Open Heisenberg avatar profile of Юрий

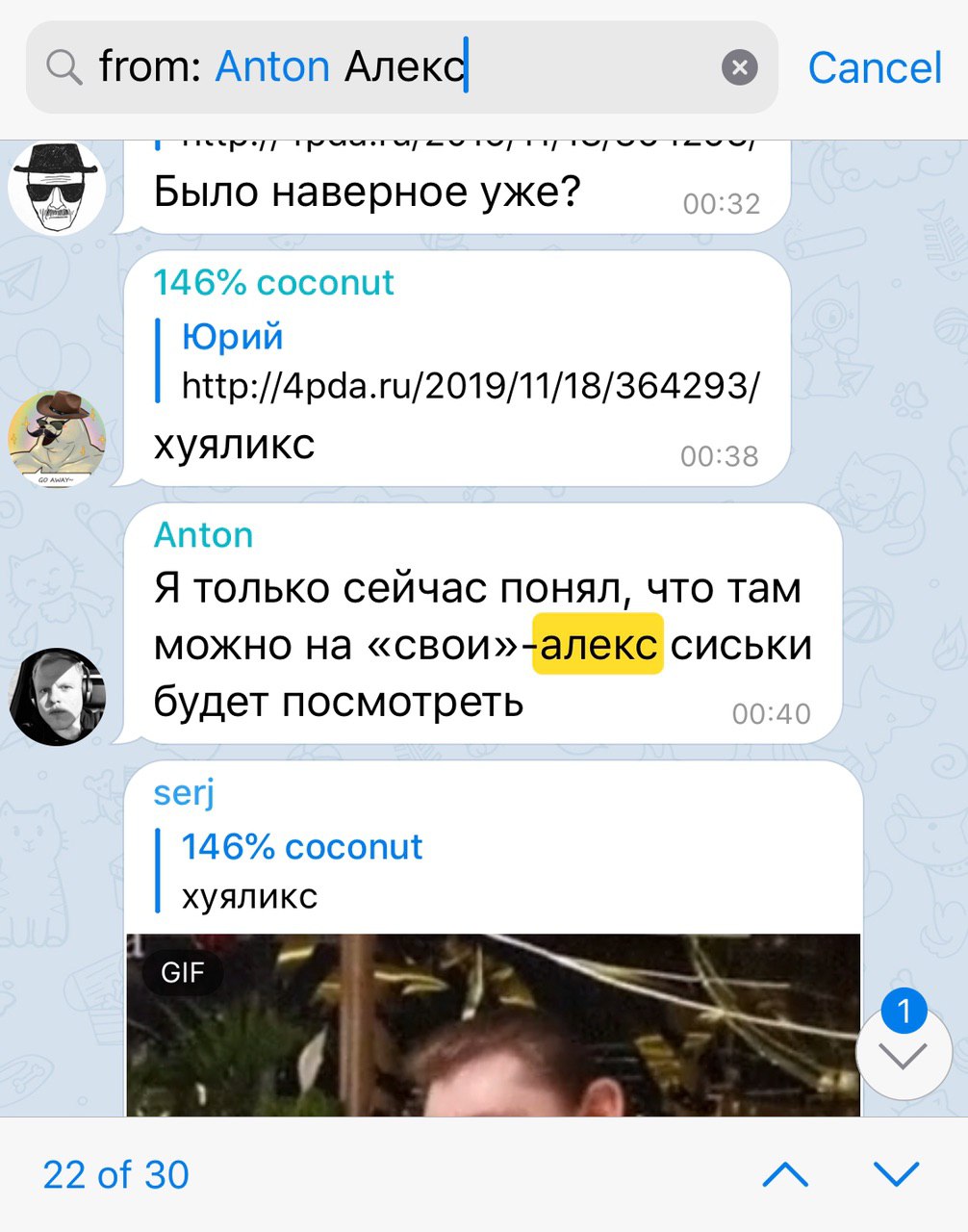[x=57, y=188]
